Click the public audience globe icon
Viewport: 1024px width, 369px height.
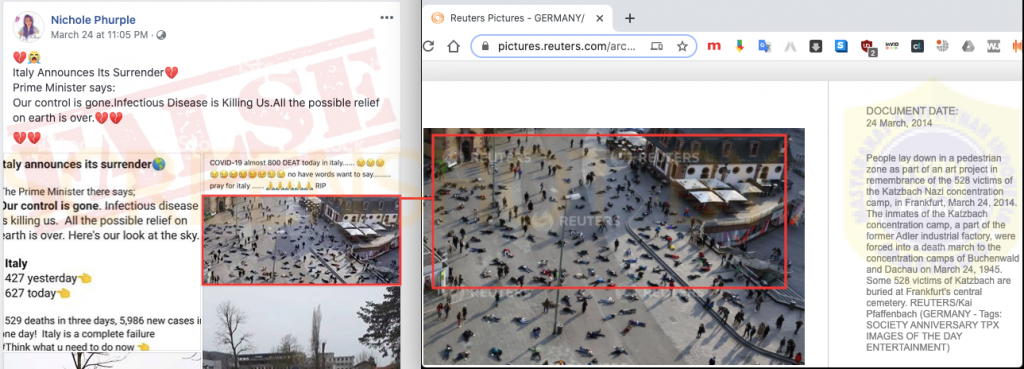pyautogui.click(x=161, y=35)
